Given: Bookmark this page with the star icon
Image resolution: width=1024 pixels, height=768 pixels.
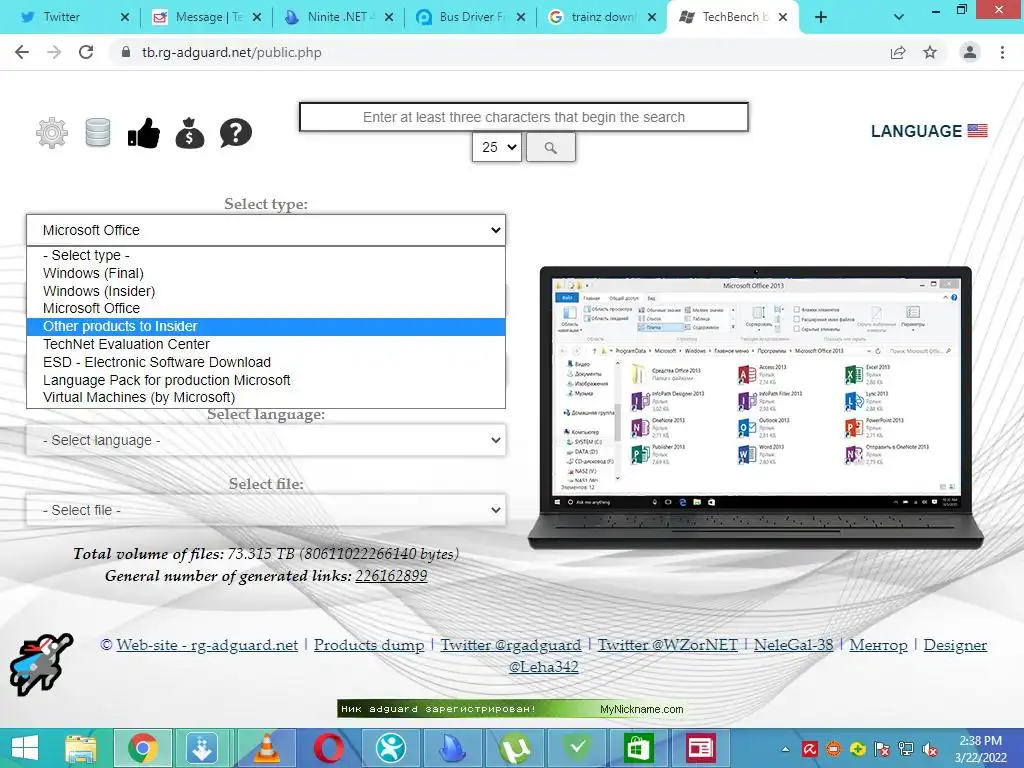Looking at the screenshot, I should point(930,52).
